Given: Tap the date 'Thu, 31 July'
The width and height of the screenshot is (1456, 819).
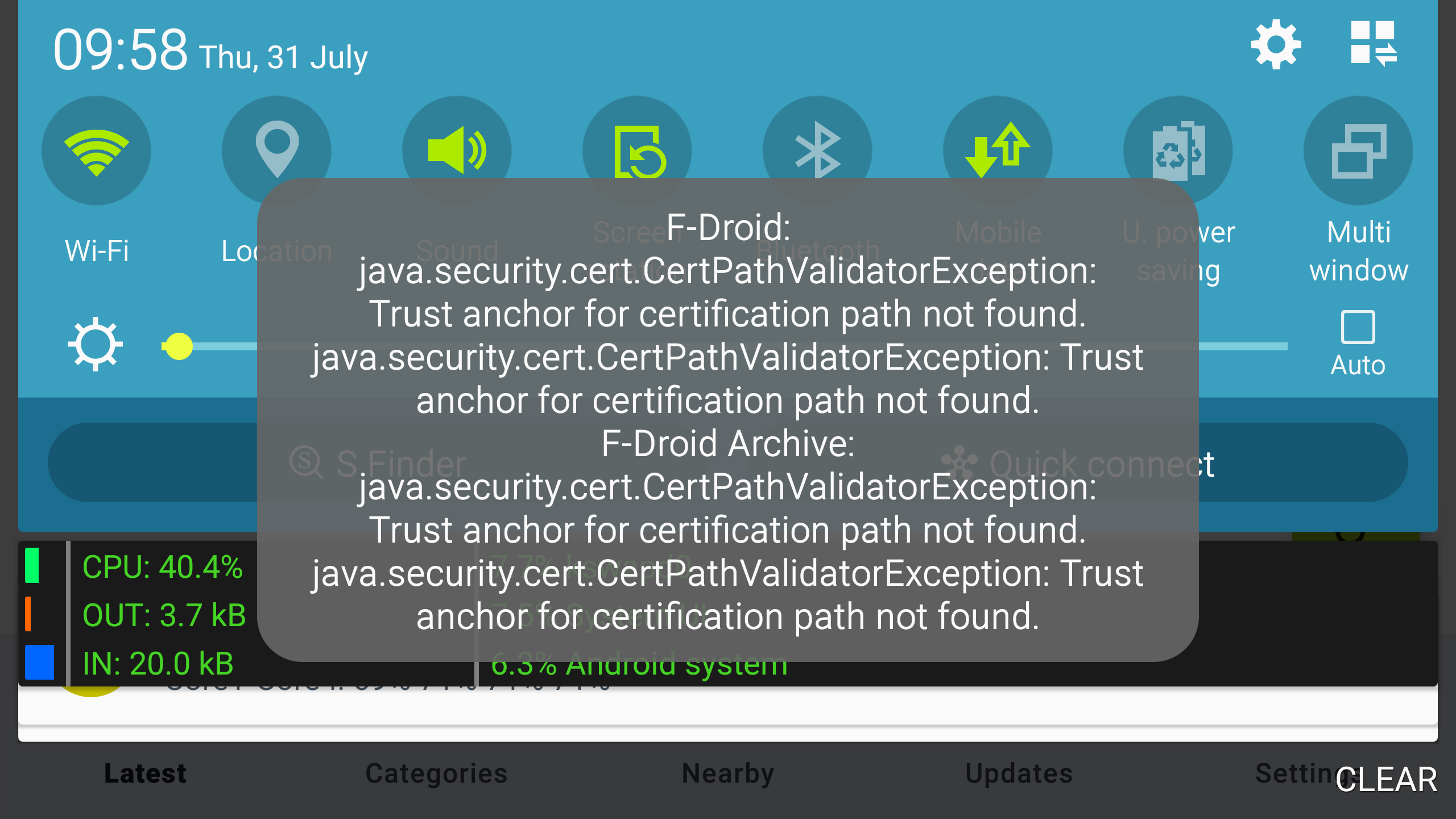Looking at the screenshot, I should coord(283,57).
